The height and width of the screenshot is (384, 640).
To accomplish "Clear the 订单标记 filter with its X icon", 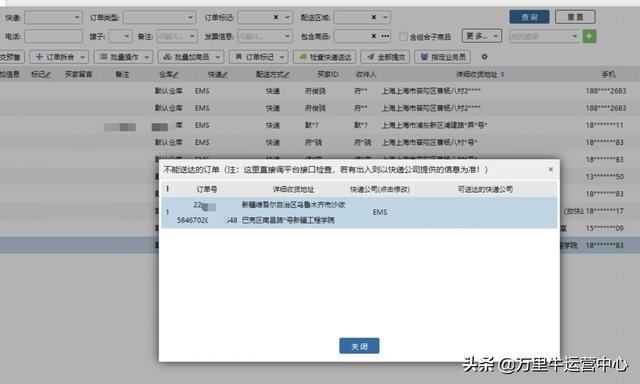I will pyautogui.click(x=276, y=17).
